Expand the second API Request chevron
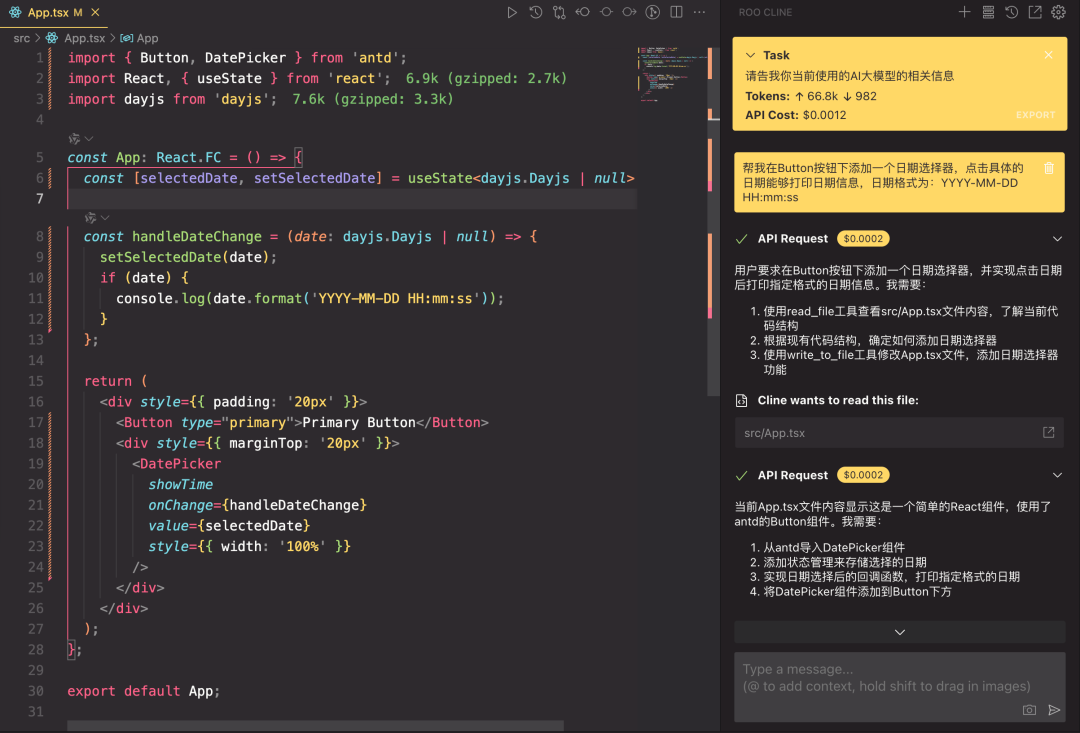 1057,475
